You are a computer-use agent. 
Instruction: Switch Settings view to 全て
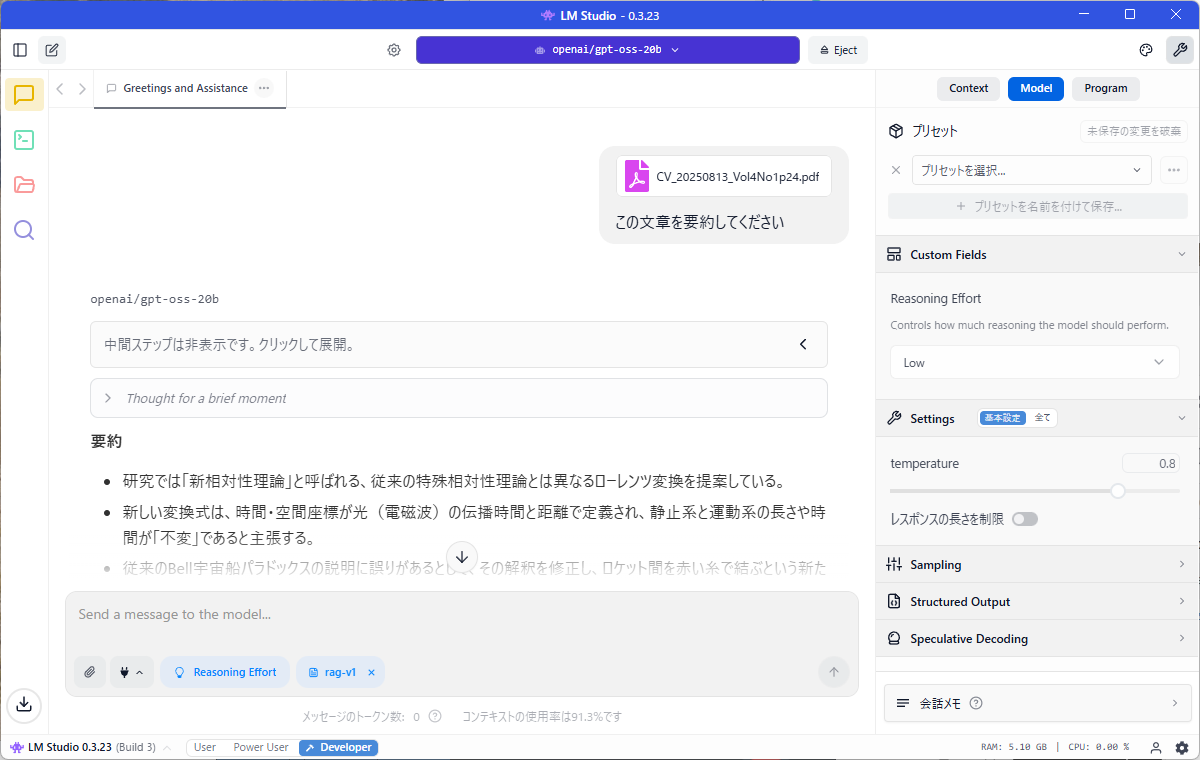(1041, 418)
